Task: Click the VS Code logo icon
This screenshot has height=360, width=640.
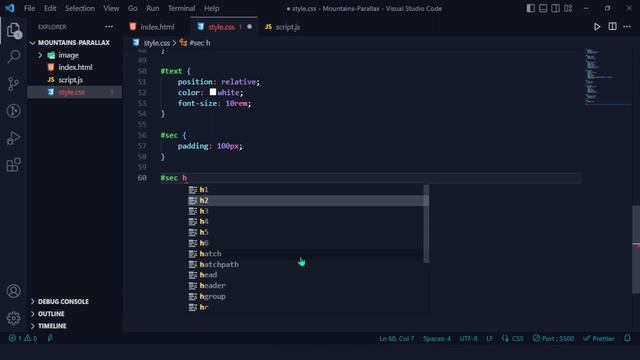Action: 9,8
